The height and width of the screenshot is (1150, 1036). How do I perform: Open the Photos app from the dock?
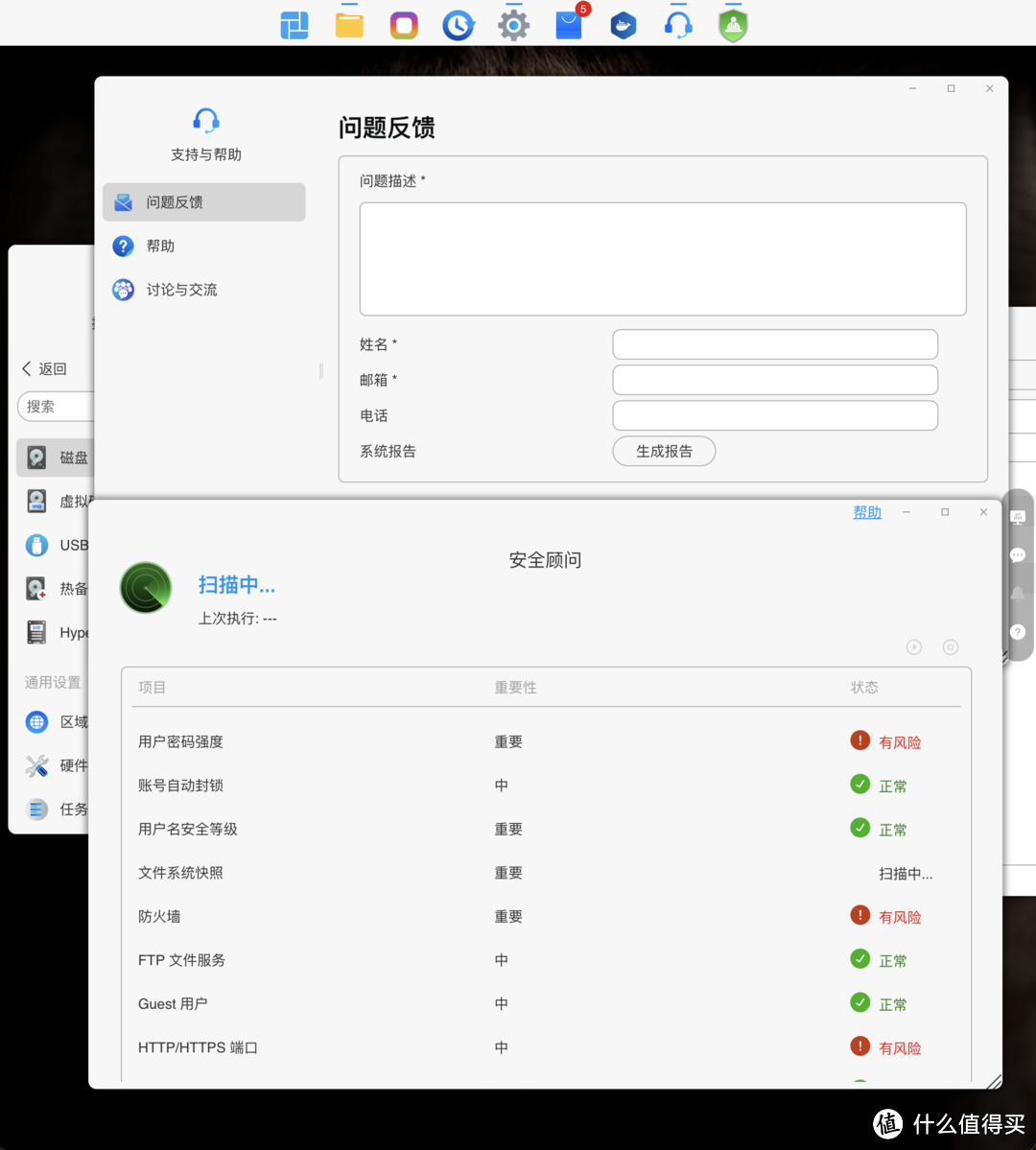pyautogui.click(x=403, y=24)
